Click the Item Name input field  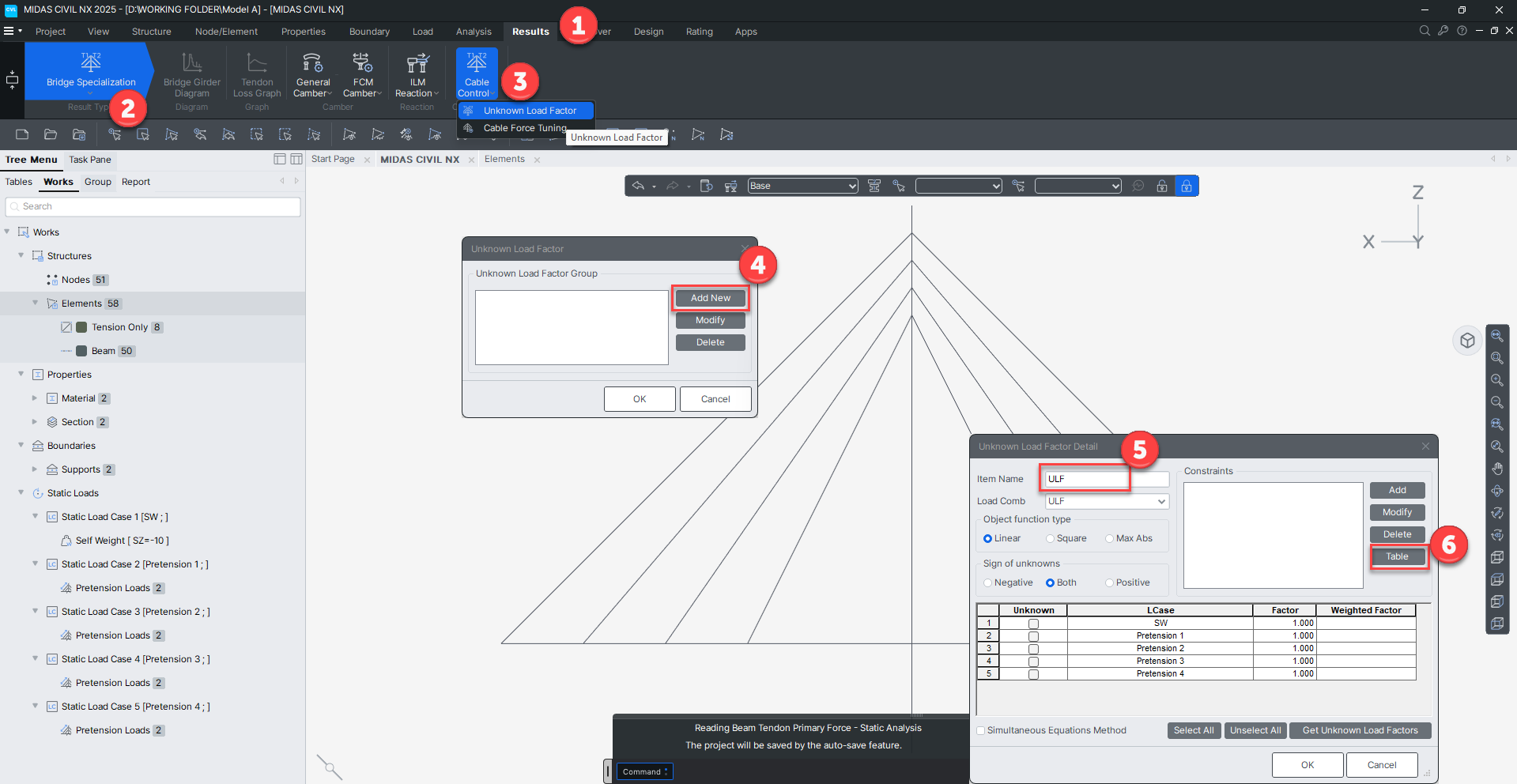[x=1088, y=479]
